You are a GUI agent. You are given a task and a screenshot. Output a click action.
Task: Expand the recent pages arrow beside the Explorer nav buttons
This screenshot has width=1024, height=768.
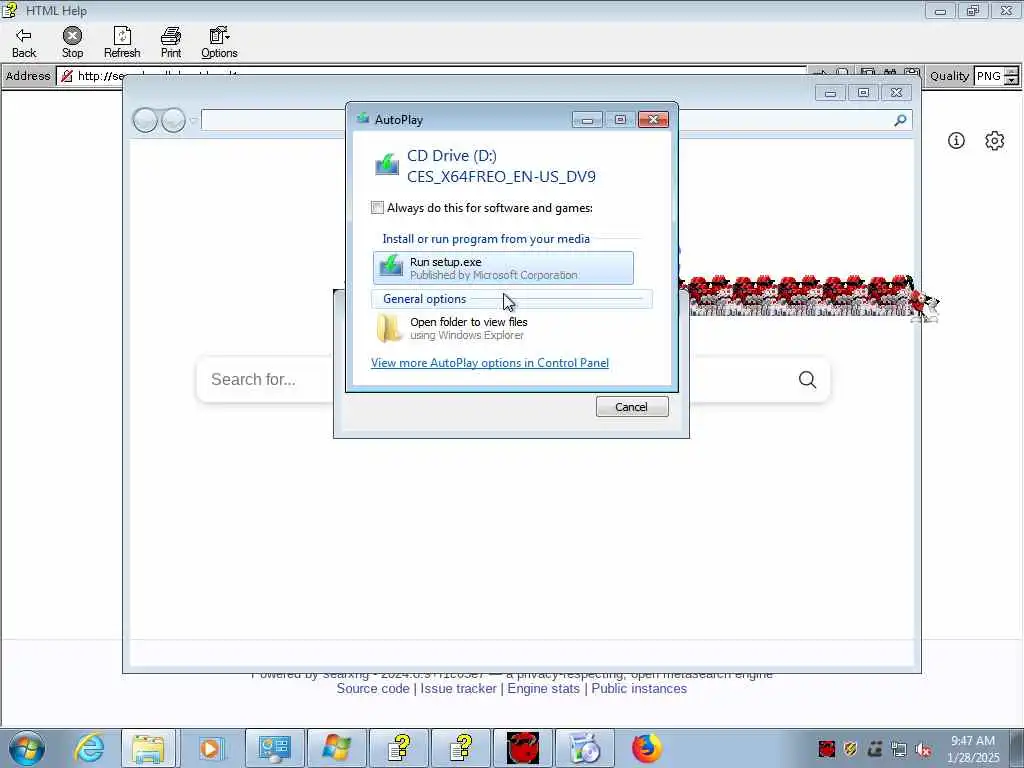[x=193, y=121]
